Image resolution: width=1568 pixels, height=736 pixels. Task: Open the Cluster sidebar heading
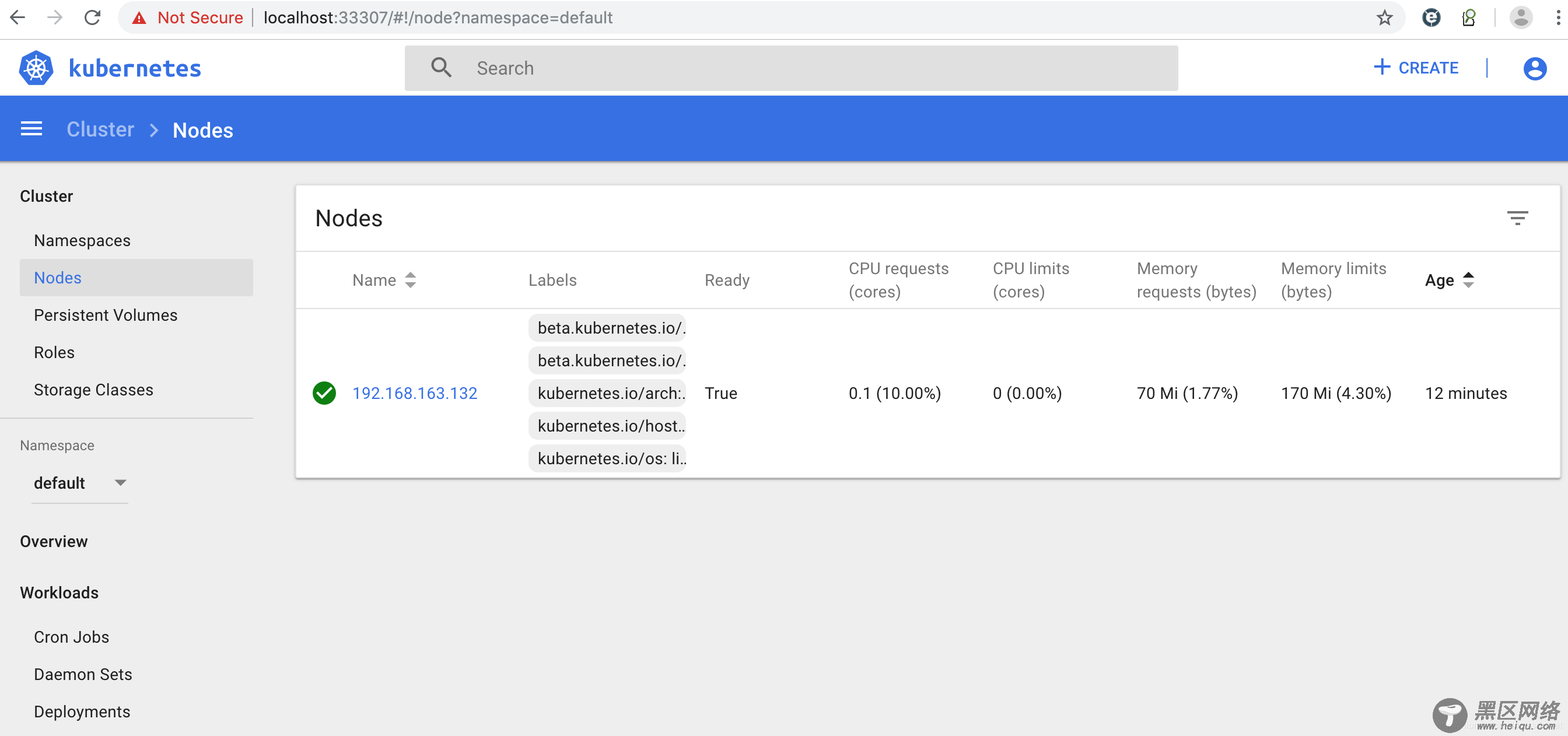coord(46,196)
